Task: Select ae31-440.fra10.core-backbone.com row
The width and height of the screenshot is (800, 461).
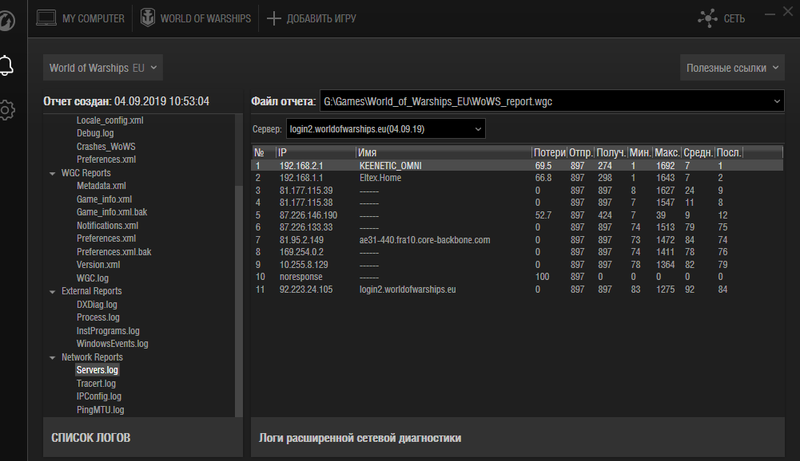Action: tap(517, 240)
